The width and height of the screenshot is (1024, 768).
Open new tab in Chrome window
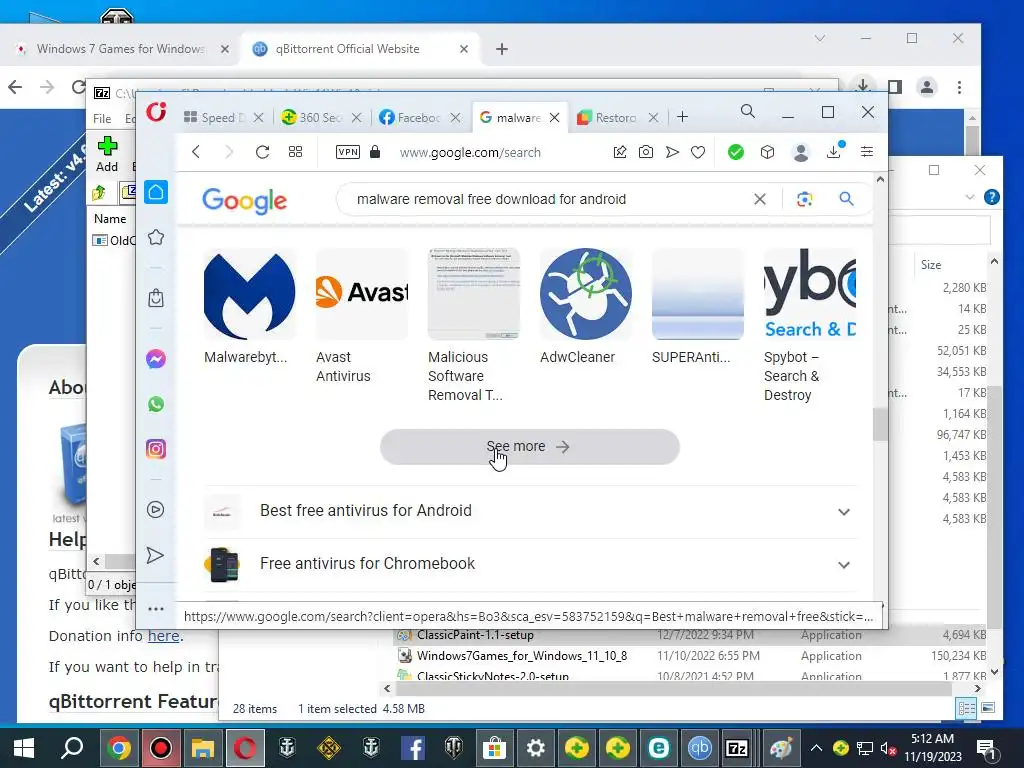point(502,49)
